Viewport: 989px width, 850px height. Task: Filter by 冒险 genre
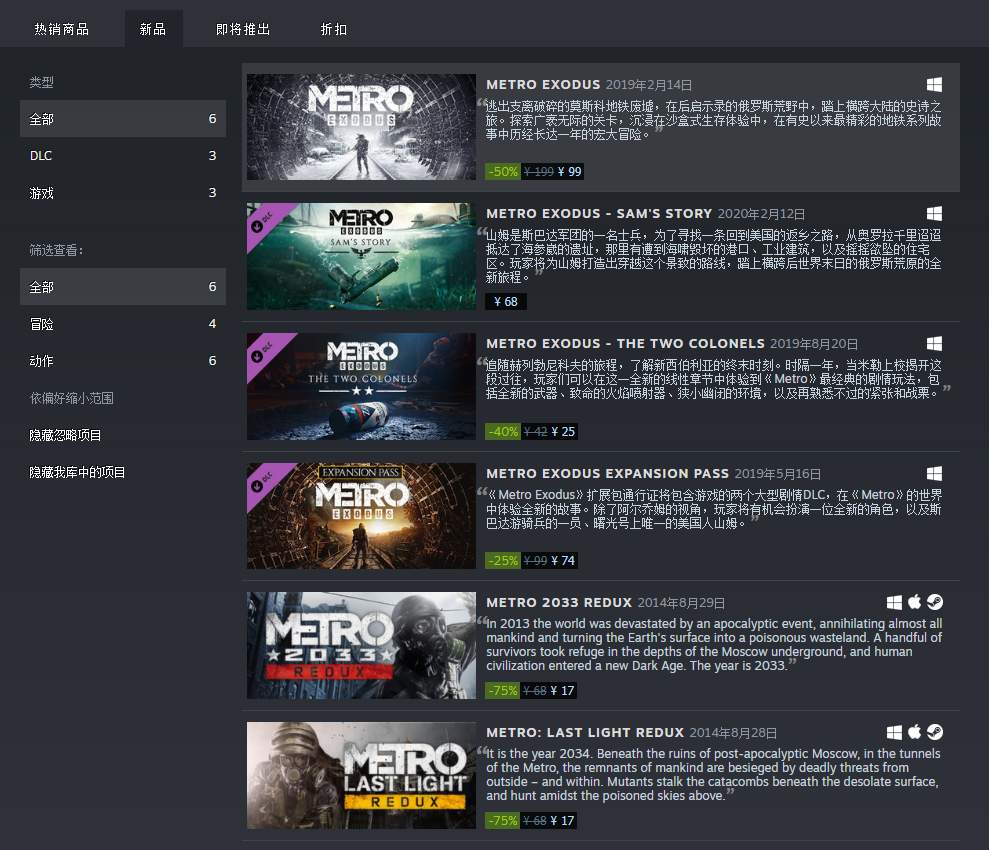click(123, 324)
